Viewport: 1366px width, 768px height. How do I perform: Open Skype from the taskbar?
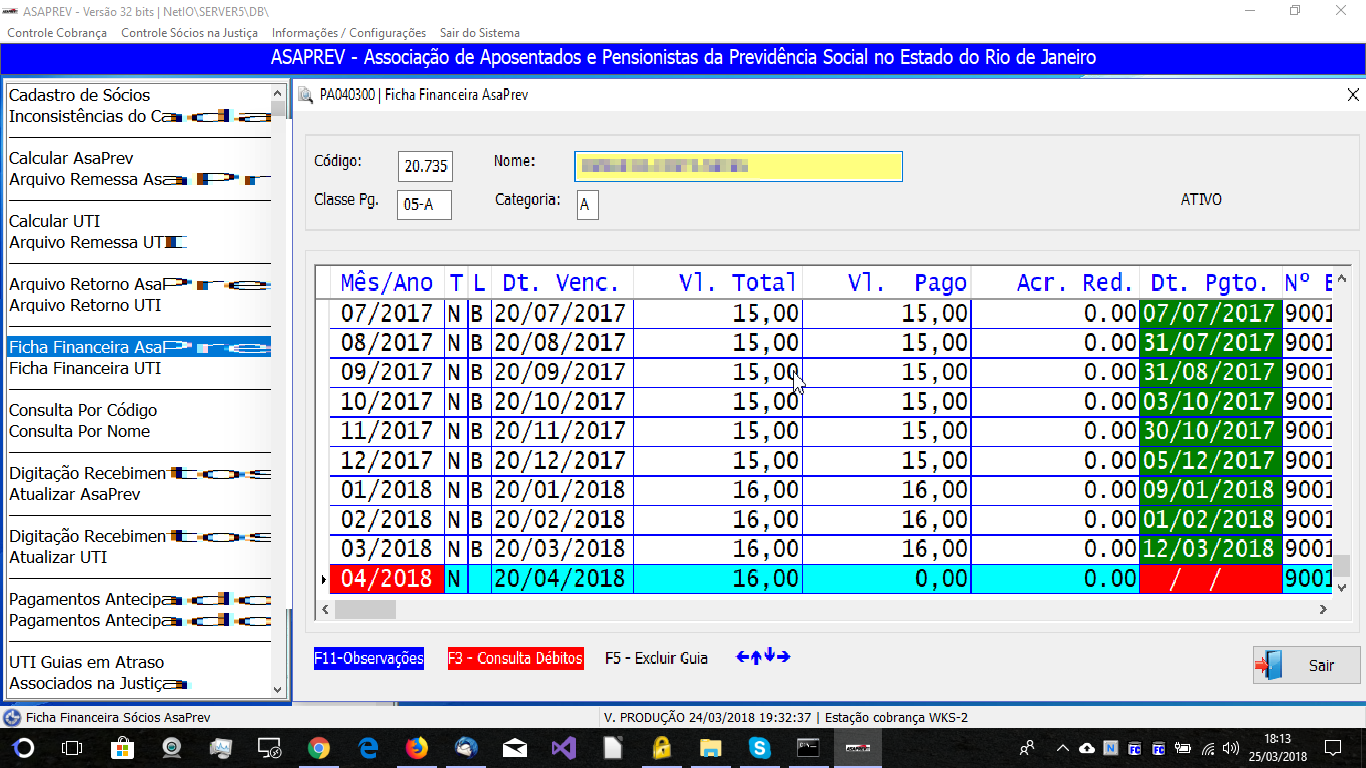[x=760, y=748]
